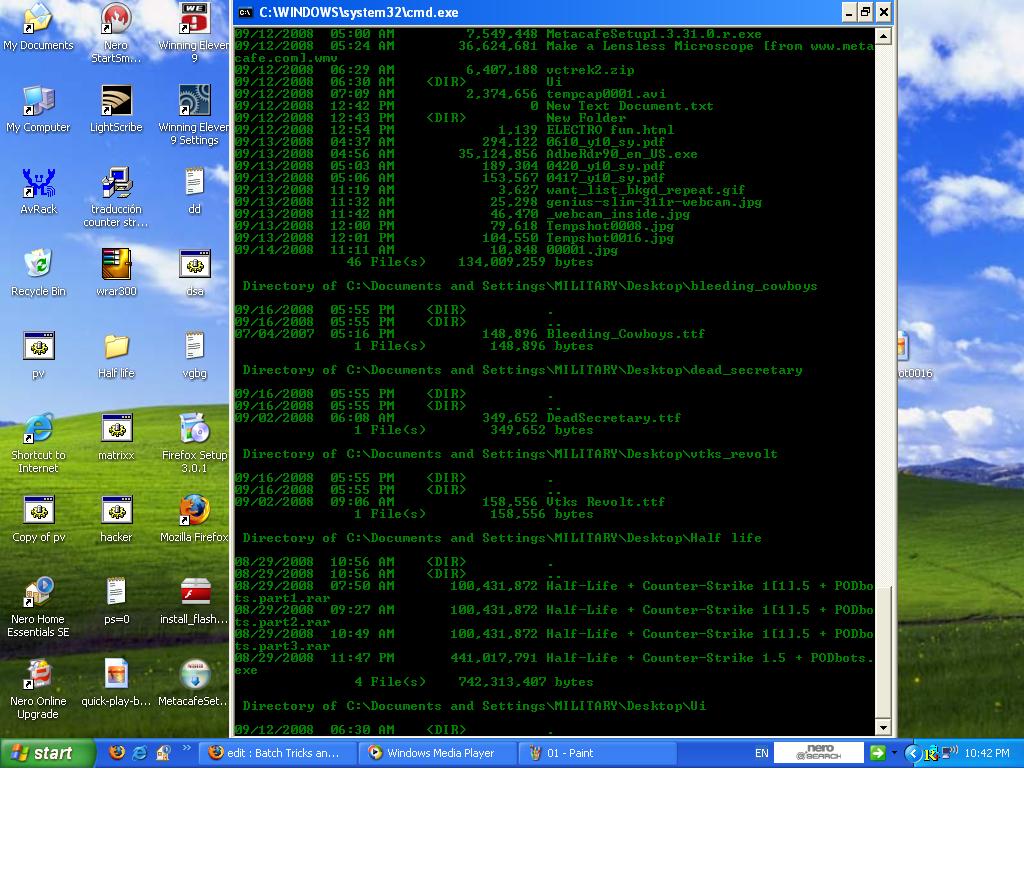Viewport: 1024px width, 886px height.
Task: Click the genius-slim-311r-webcam.jpg file name
Action: (654, 202)
